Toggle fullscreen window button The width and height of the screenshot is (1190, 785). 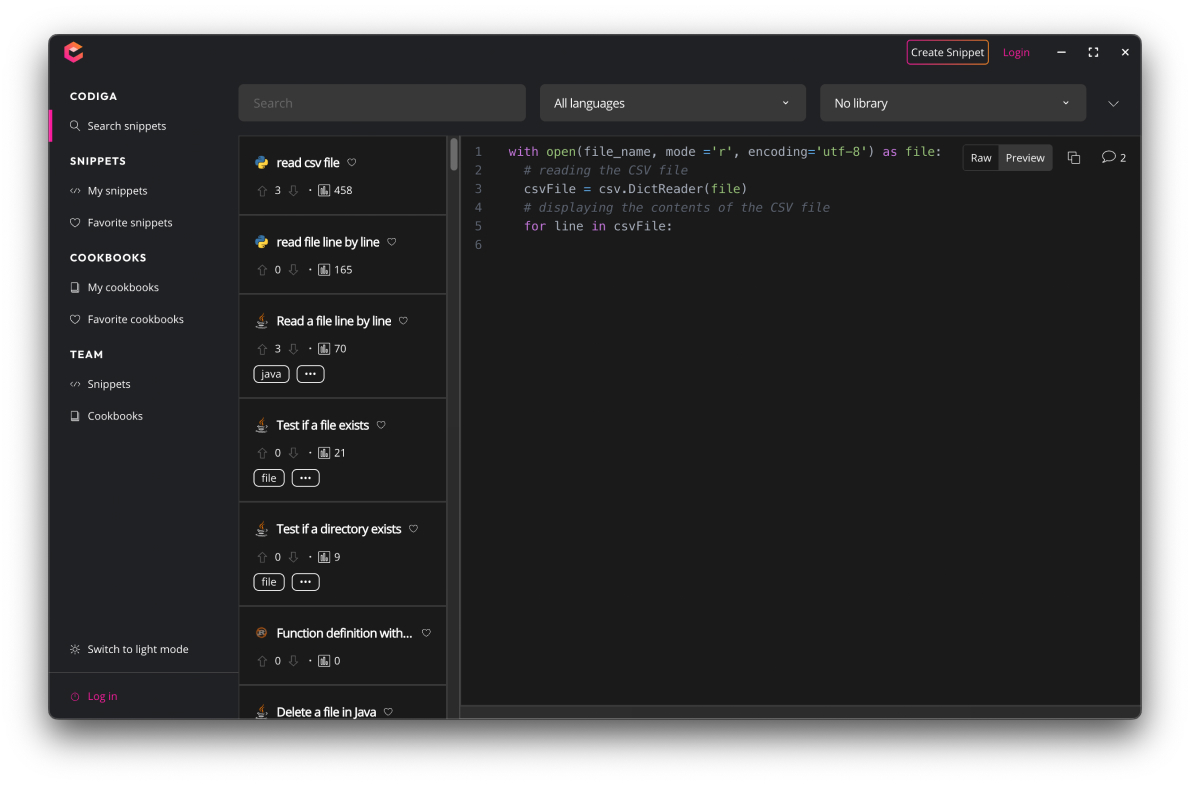click(x=1093, y=52)
